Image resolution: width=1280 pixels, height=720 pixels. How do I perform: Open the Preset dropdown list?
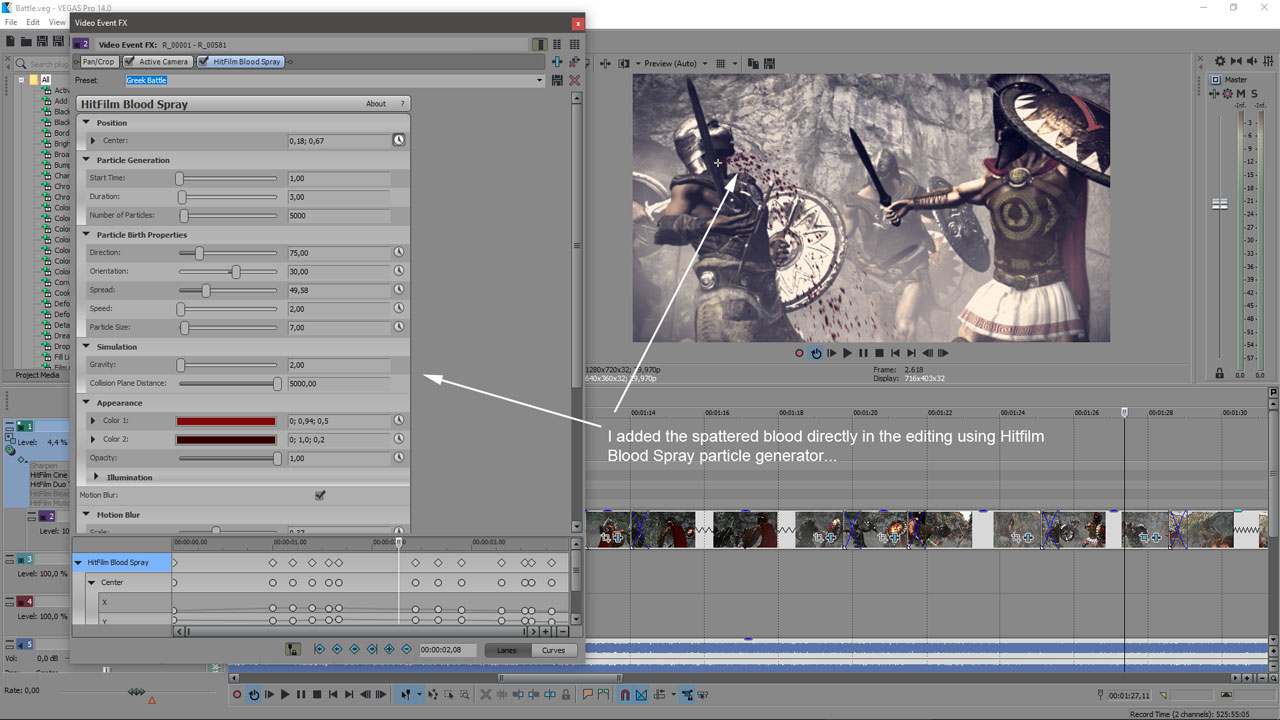540,80
